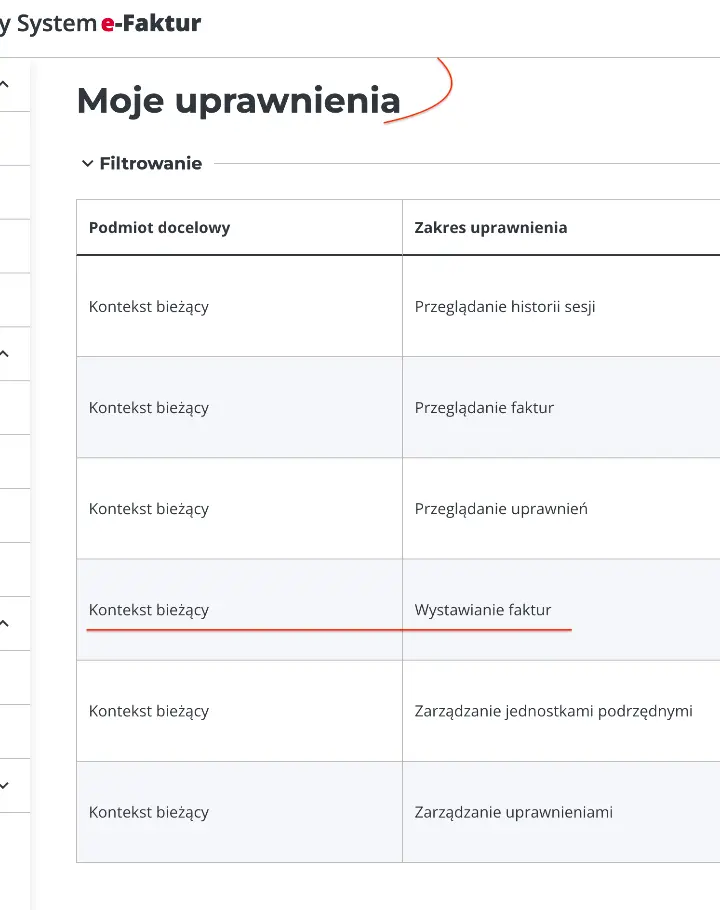Click the Zakres uprawnienia column header
Viewport: 720px width, 910px height.
click(490, 228)
